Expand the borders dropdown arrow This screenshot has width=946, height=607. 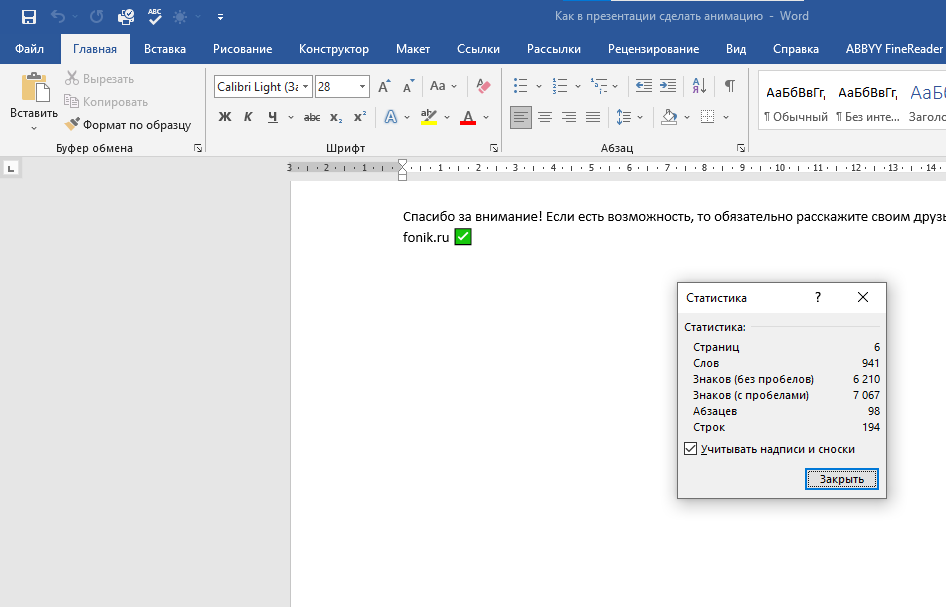point(726,117)
